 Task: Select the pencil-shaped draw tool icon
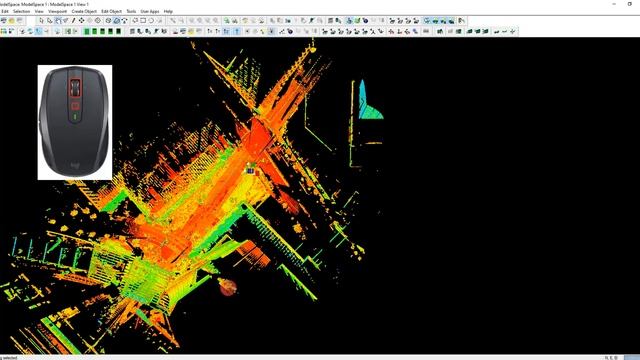click(73, 20)
